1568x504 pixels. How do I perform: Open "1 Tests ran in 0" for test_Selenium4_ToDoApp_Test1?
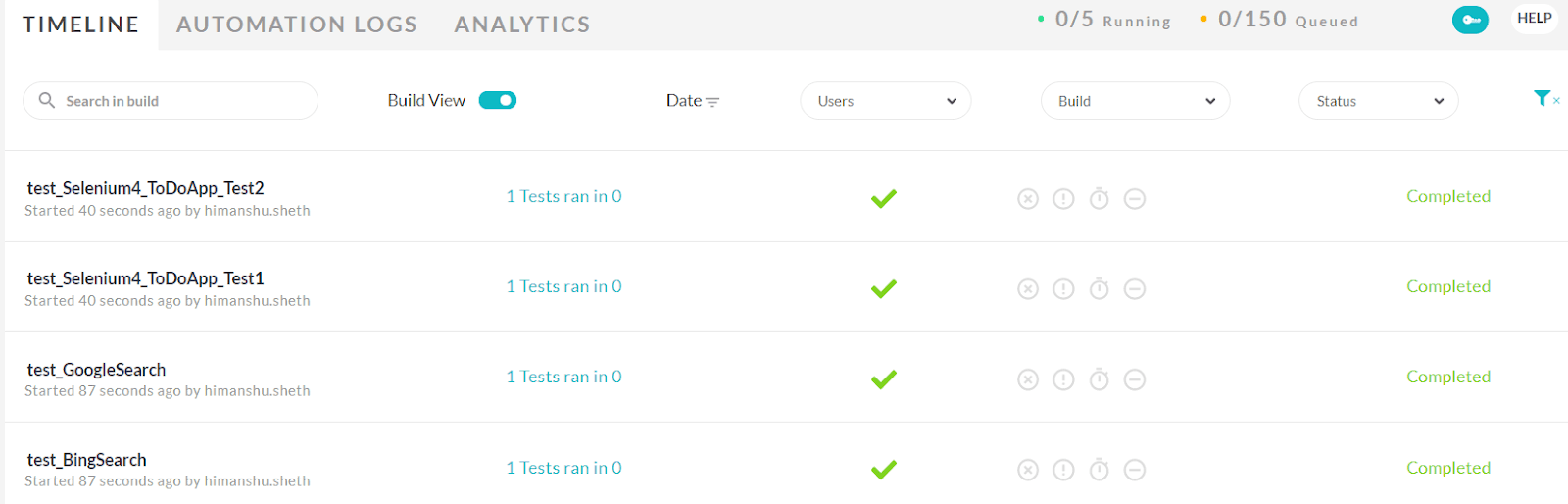(563, 286)
